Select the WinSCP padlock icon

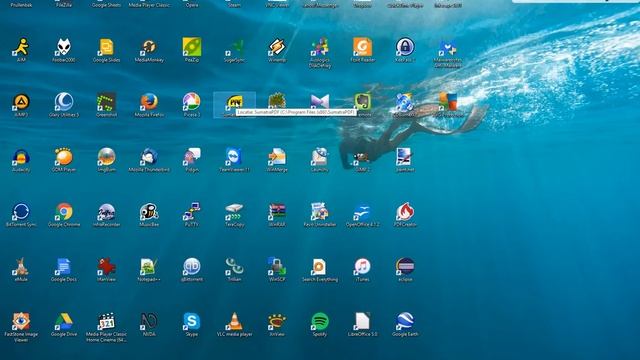point(277,267)
